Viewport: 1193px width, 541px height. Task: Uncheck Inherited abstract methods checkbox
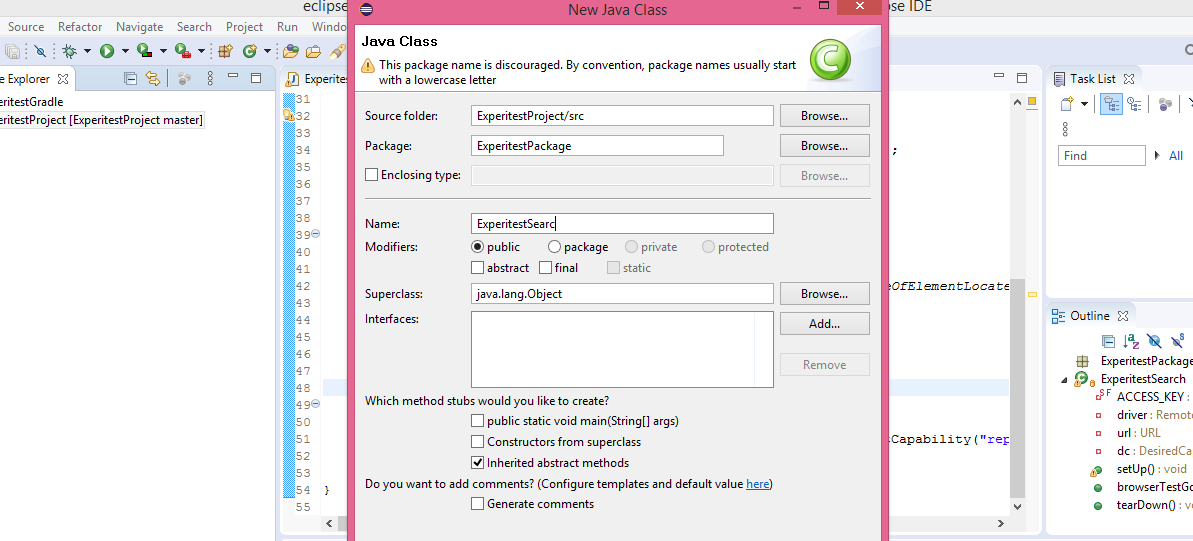click(478, 463)
